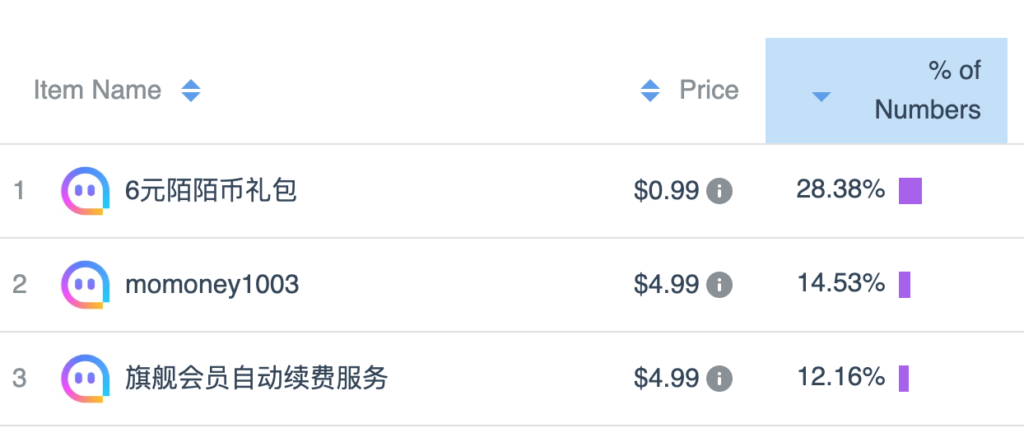Viewport: 1024px width, 428px height.
Task: Open price info icon for $0.99 item
Action: point(720,191)
